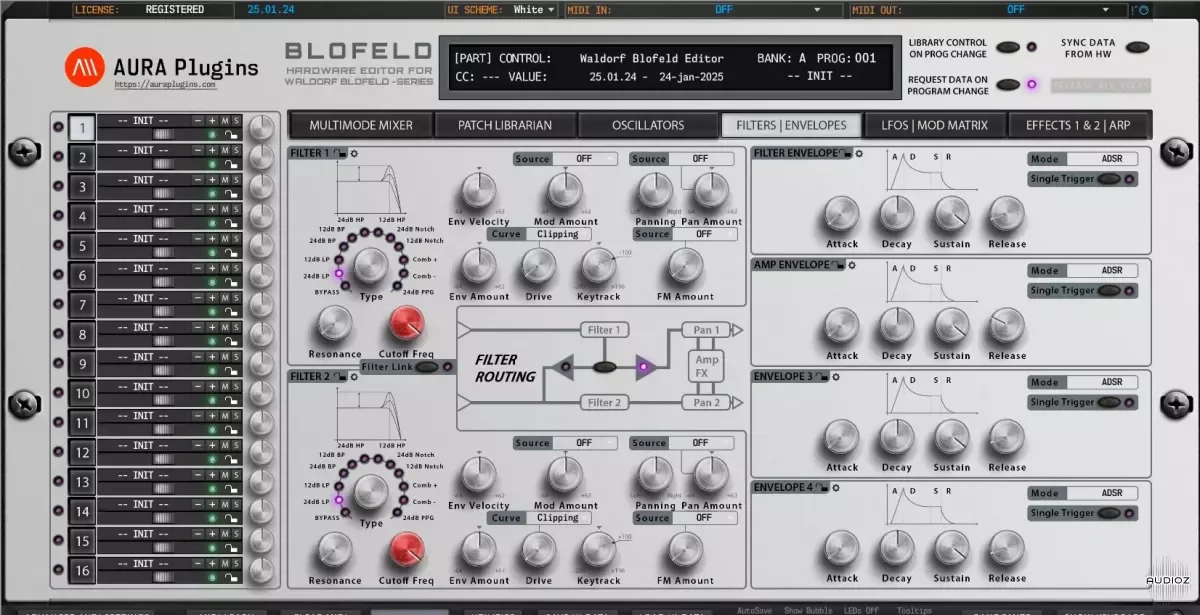The width and height of the screenshot is (1200, 615).
Task: Click the minus icon on part 7 row
Action: (x=198, y=298)
